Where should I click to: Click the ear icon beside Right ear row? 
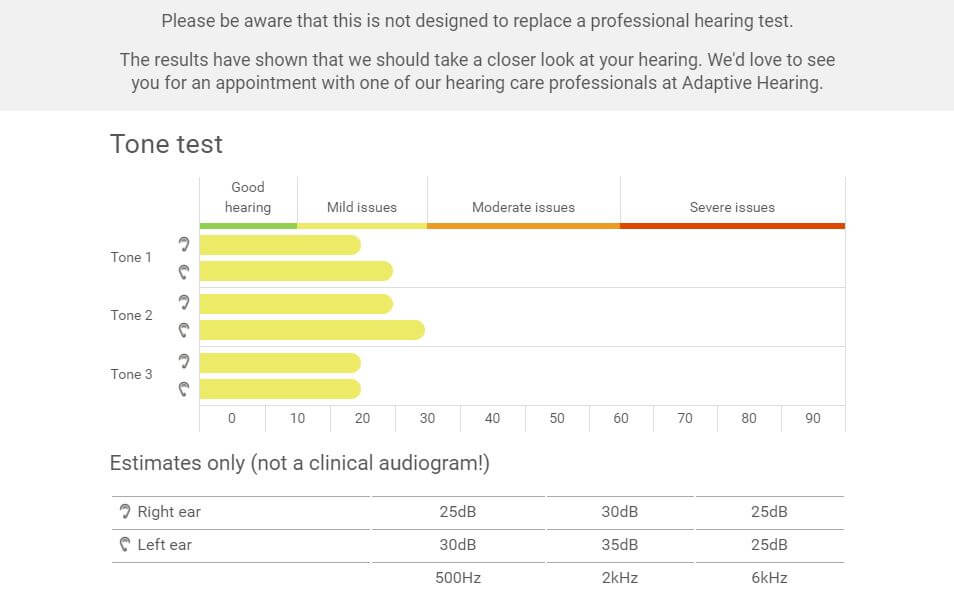tap(125, 512)
